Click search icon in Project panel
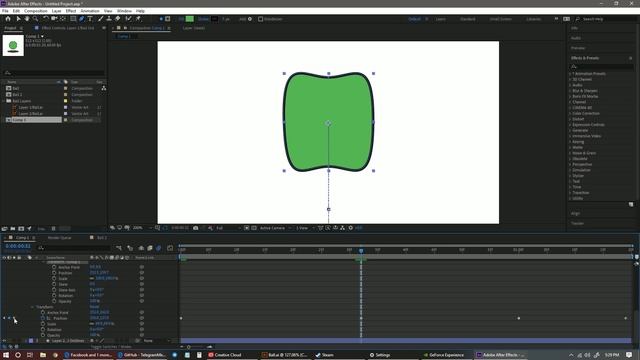 click(x=7, y=73)
